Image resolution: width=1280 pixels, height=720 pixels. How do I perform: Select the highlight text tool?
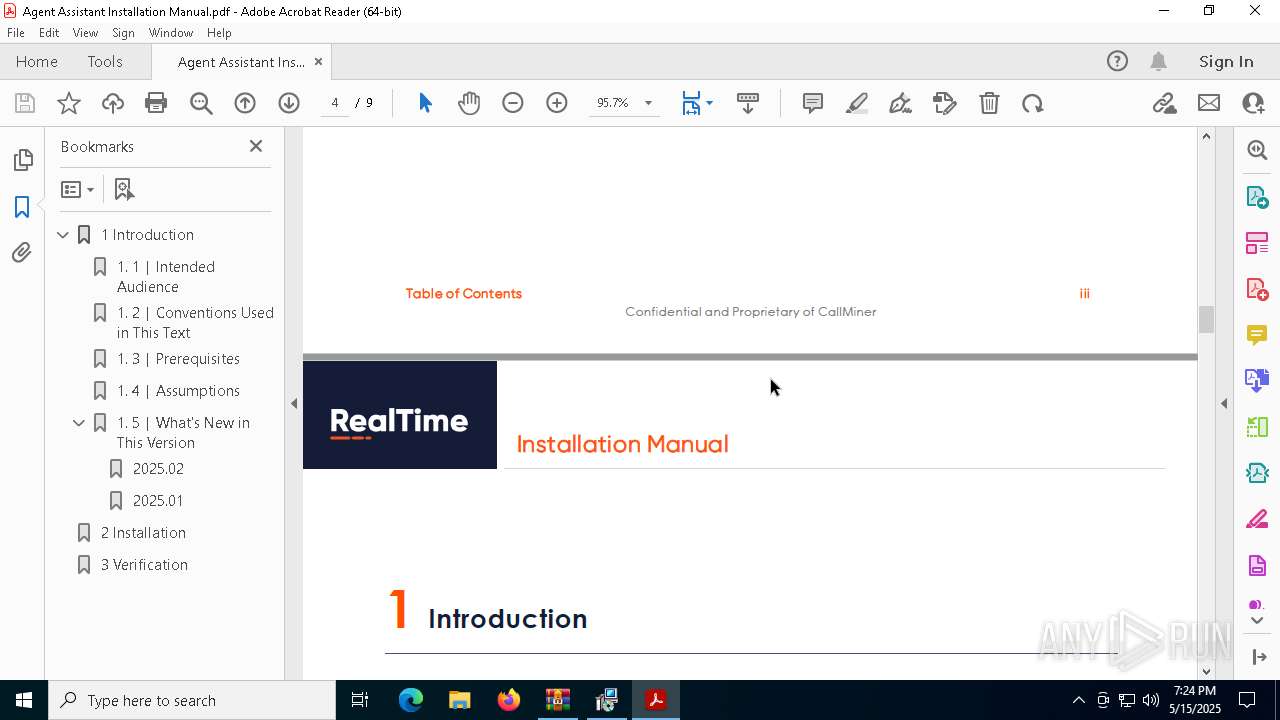(x=857, y=103)
